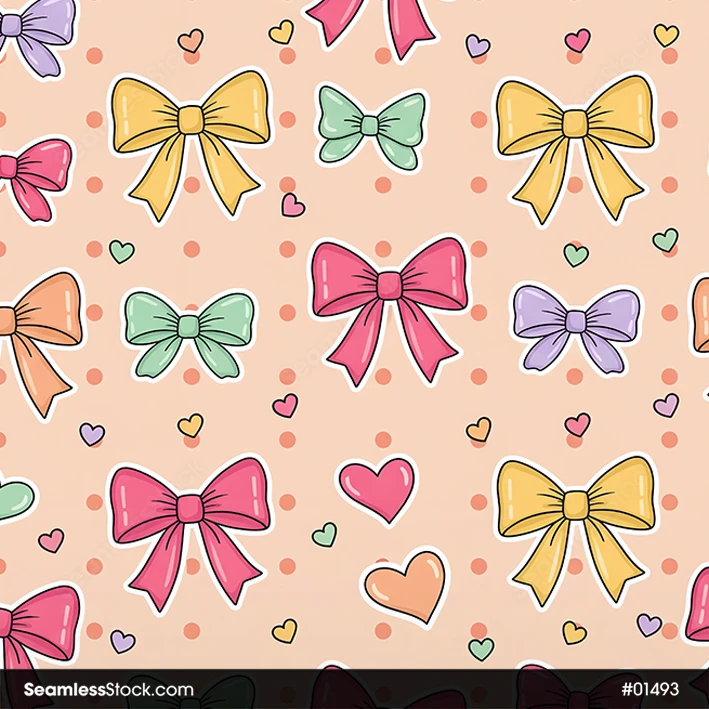Click the small pink heart below the mint bow
Screen dimensions: 709x709
[x=293, y=205]
